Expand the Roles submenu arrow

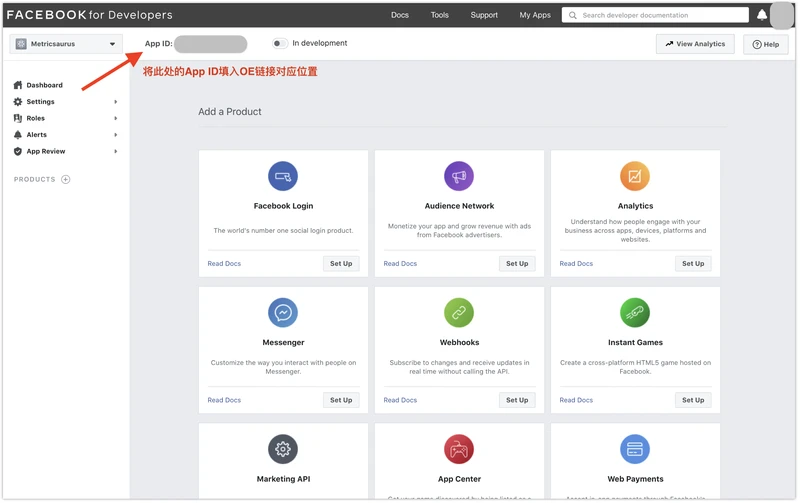[116, 118]
